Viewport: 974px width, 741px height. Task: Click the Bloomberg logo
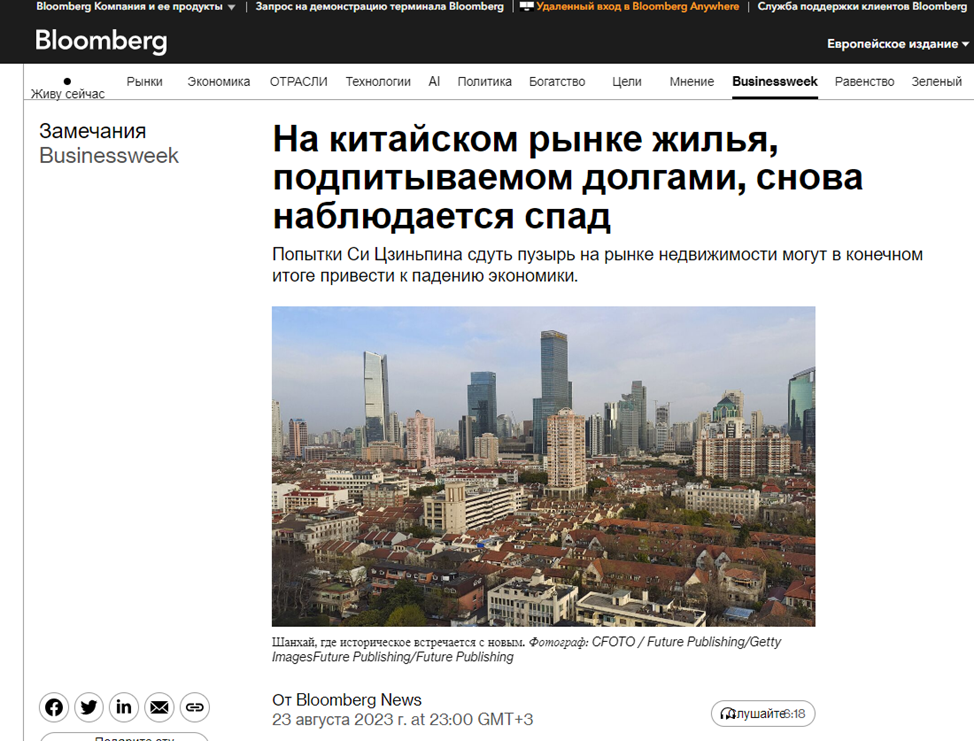click(x=101, y=41)
